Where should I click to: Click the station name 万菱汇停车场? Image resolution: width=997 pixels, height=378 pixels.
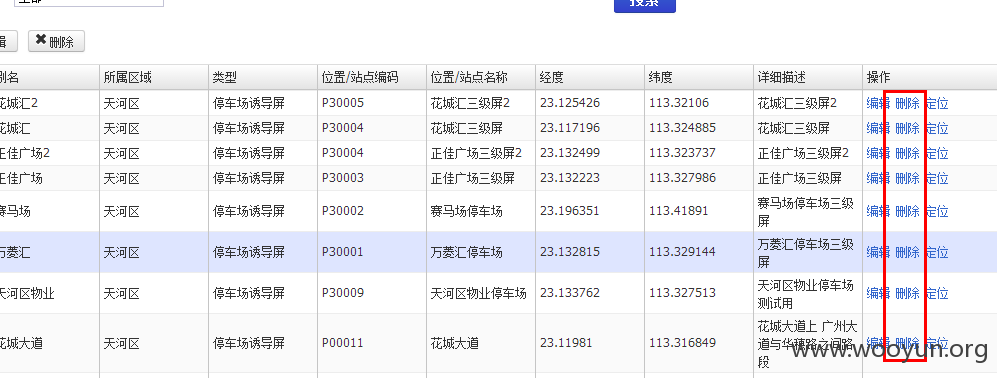467,252
